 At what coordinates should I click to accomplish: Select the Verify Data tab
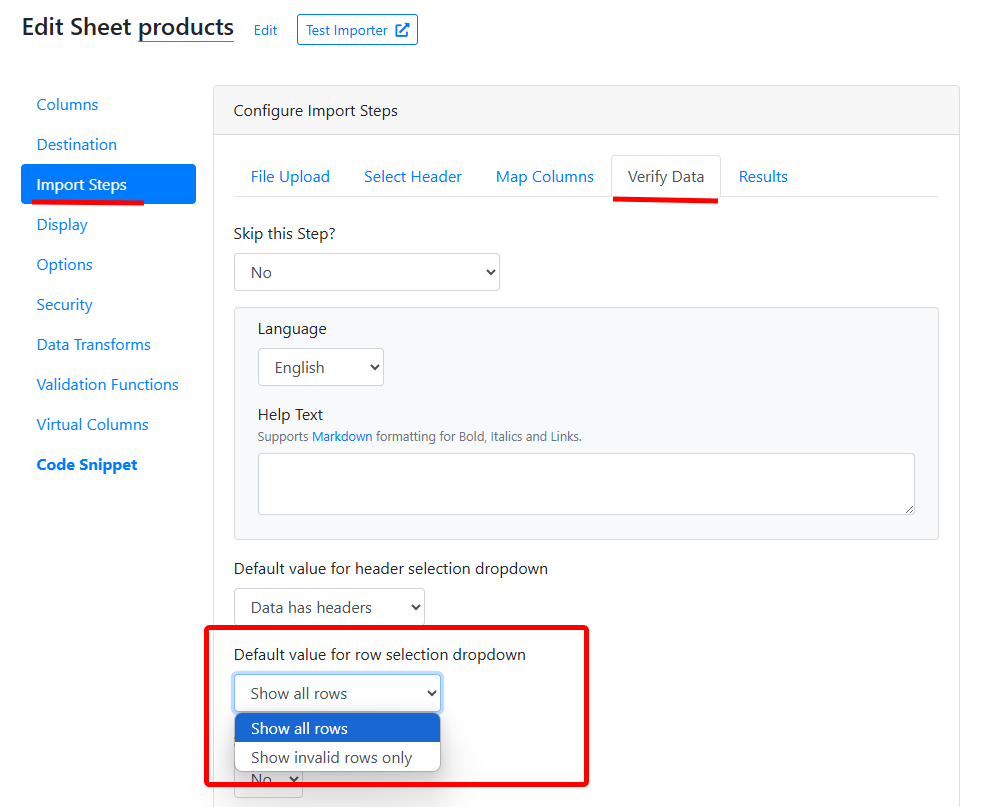[x=666, y=177]
